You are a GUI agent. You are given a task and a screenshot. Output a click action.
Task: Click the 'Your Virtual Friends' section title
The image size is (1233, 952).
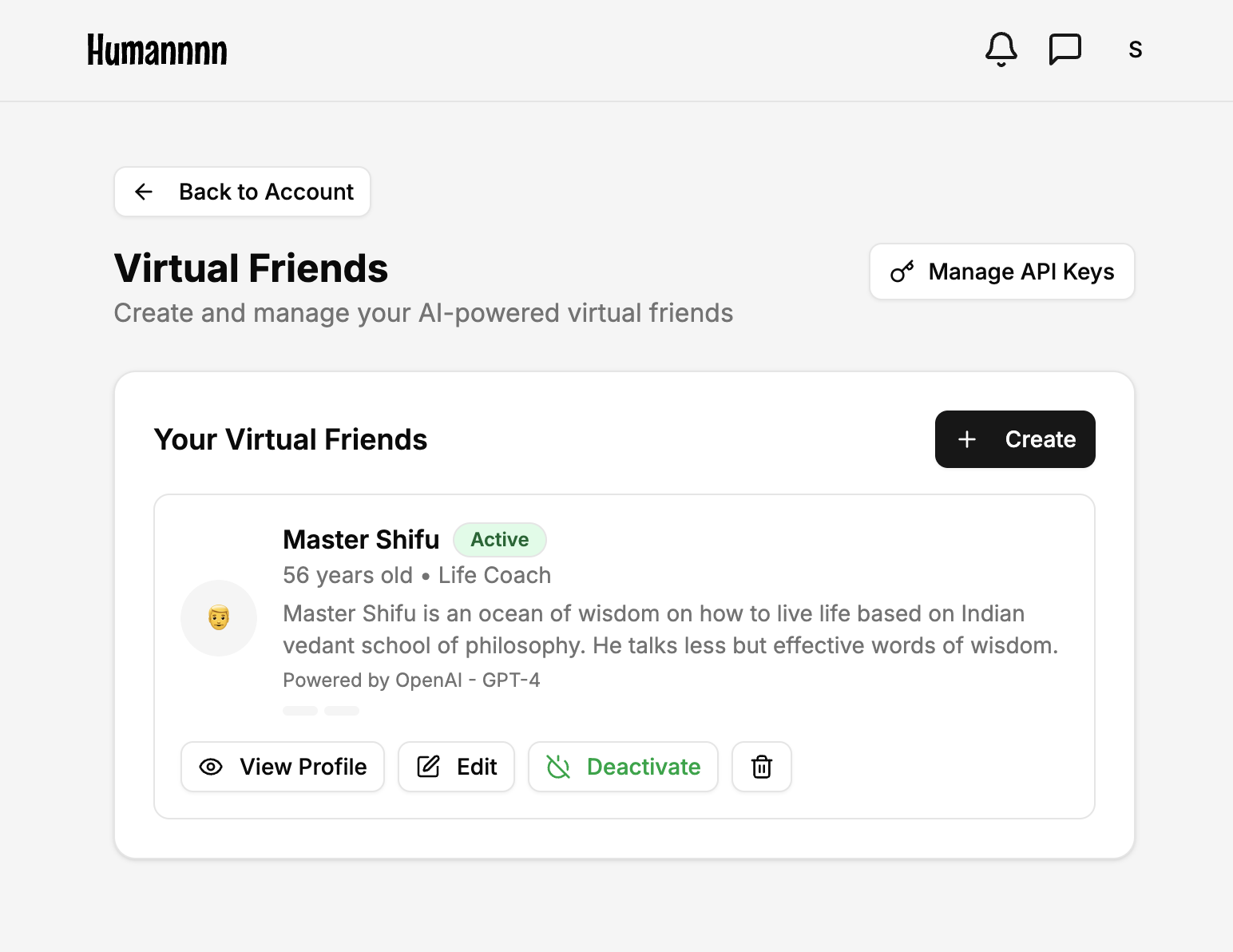click(x=291, y=439)
